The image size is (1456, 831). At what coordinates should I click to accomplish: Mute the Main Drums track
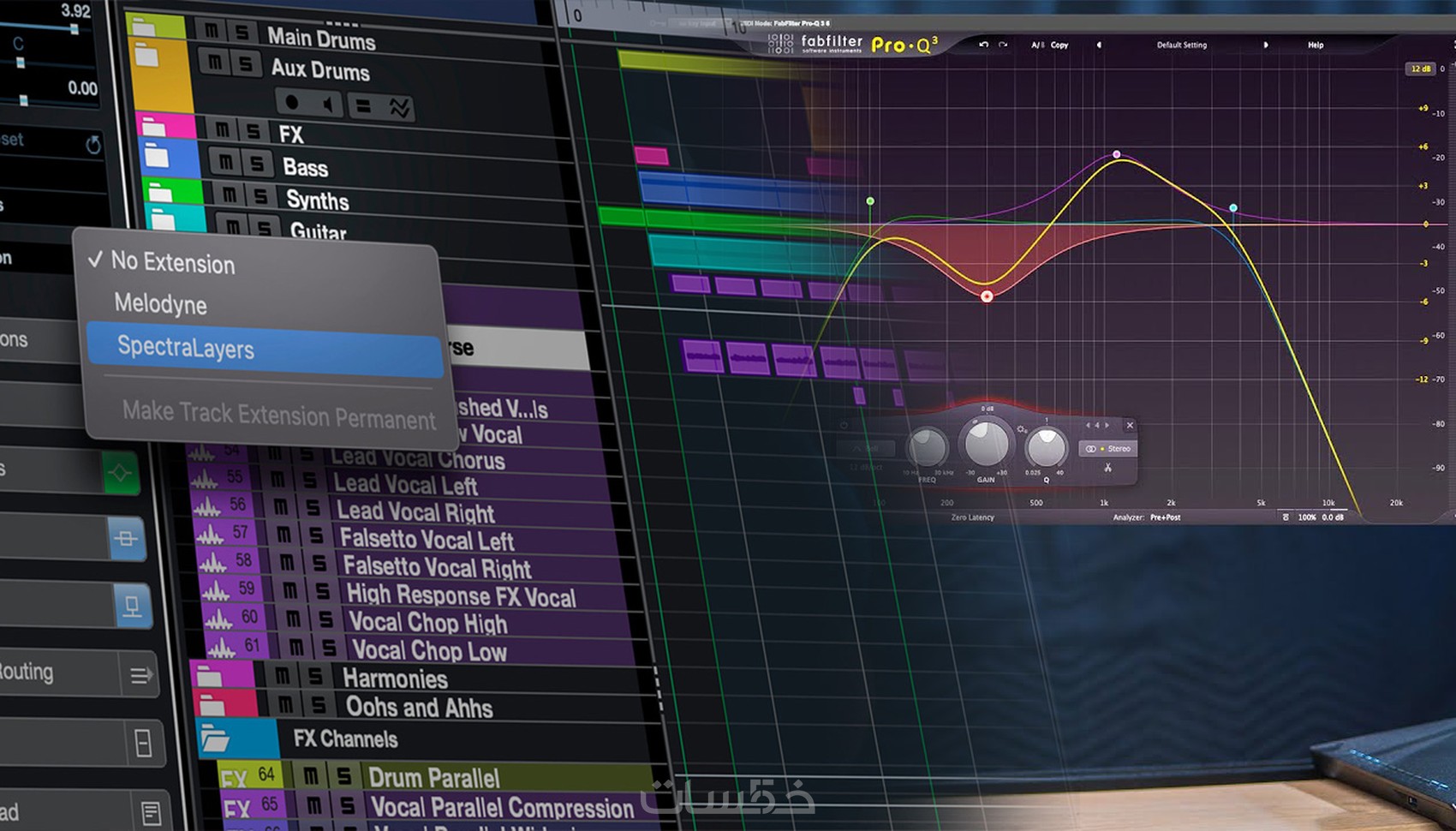pos(211,31)
